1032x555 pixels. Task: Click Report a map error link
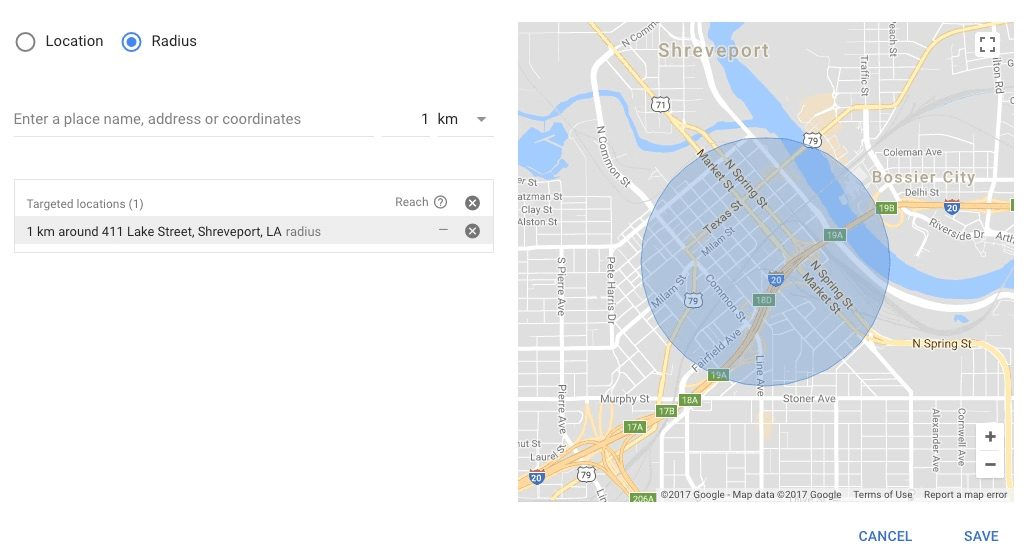point(965,495)
